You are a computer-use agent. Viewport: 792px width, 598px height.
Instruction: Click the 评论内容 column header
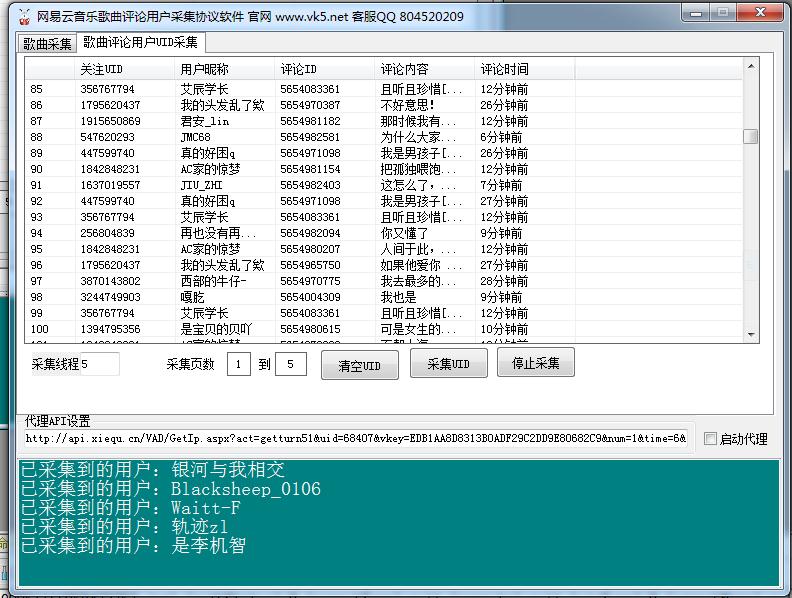424,70
